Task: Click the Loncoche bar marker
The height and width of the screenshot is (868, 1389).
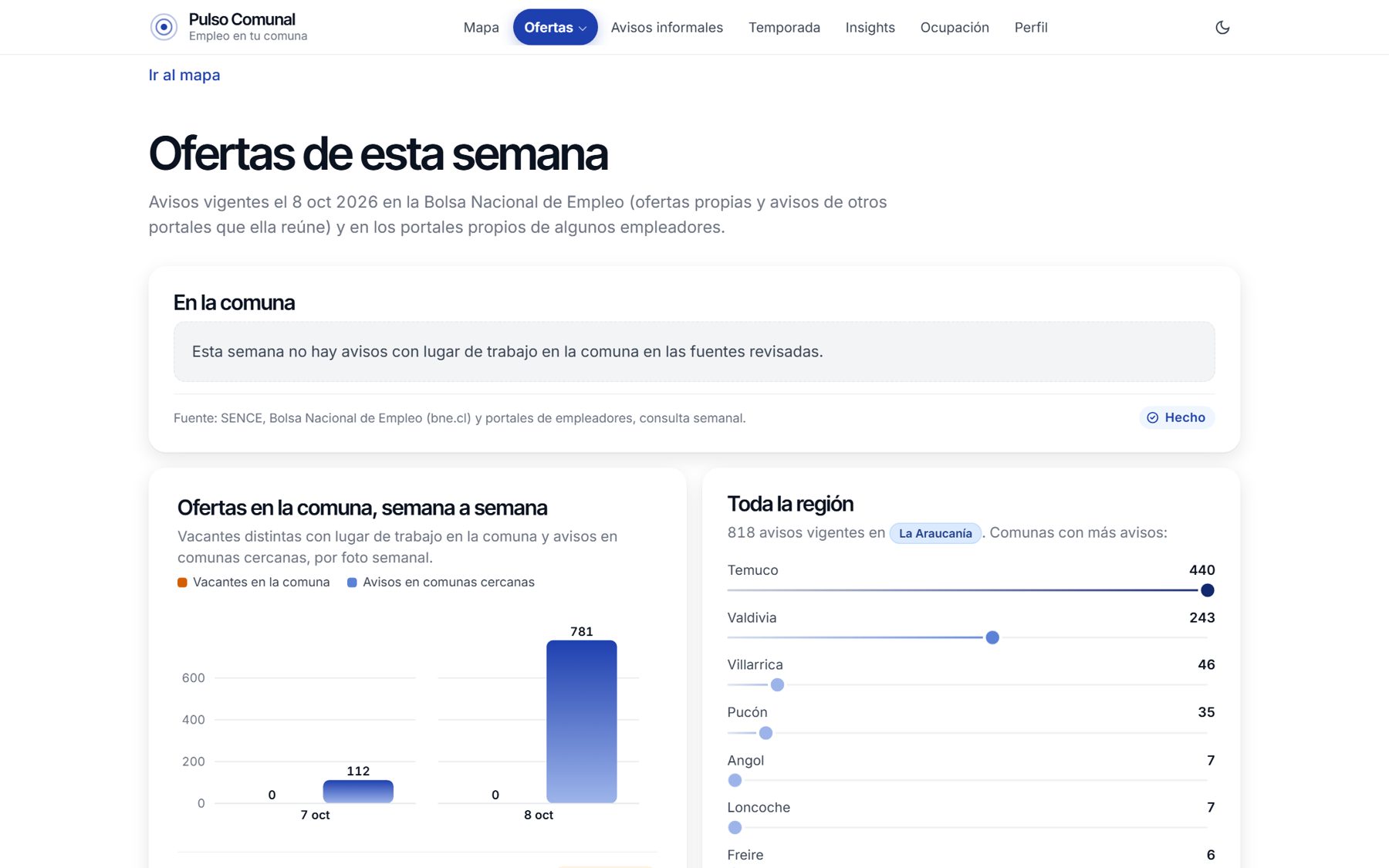Action: pyautogui.click(x=735, y=827)
